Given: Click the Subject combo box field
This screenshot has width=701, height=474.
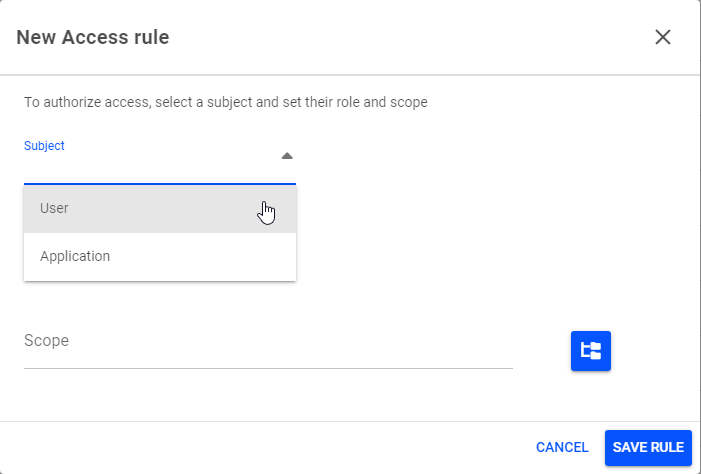Looking at the screenshot, I should tap(160, 161).
